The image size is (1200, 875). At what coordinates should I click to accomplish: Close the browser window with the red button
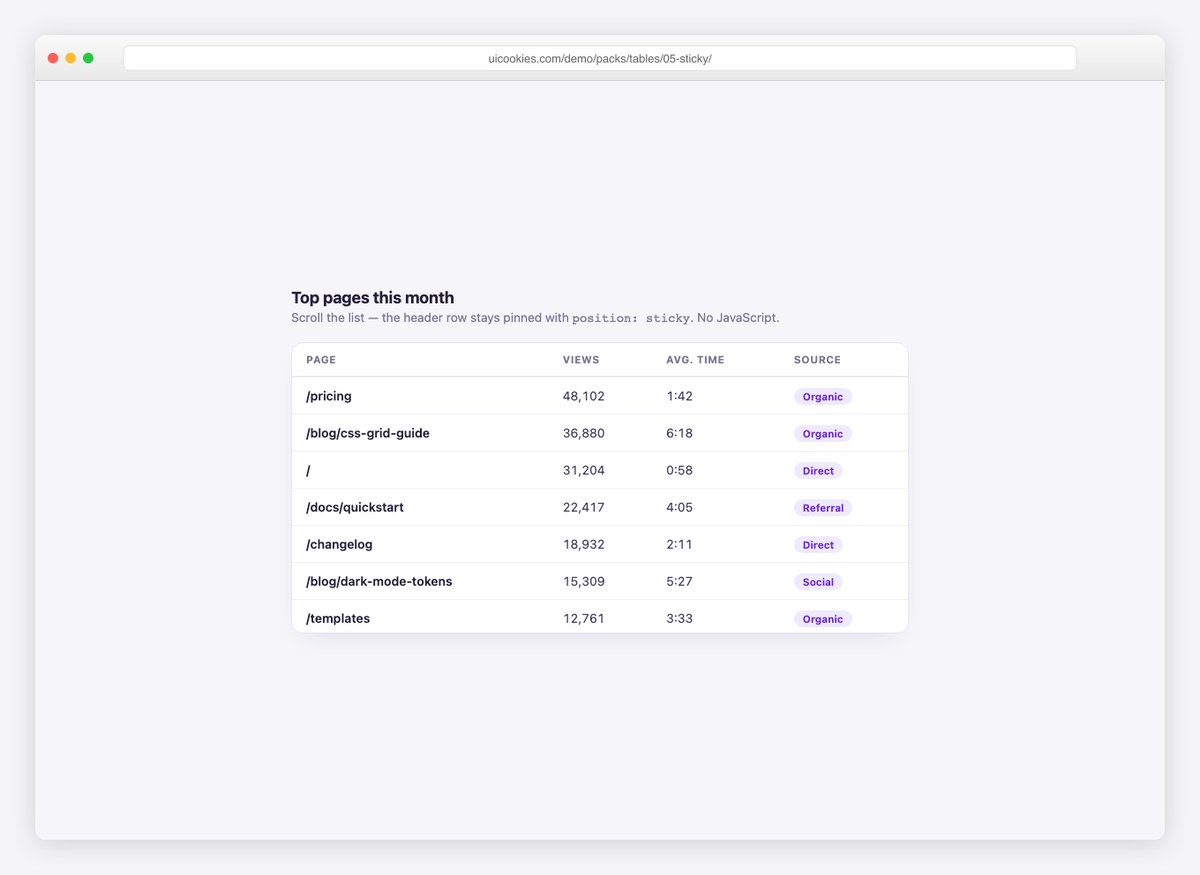pyautogui.click(x=53, y=58)
